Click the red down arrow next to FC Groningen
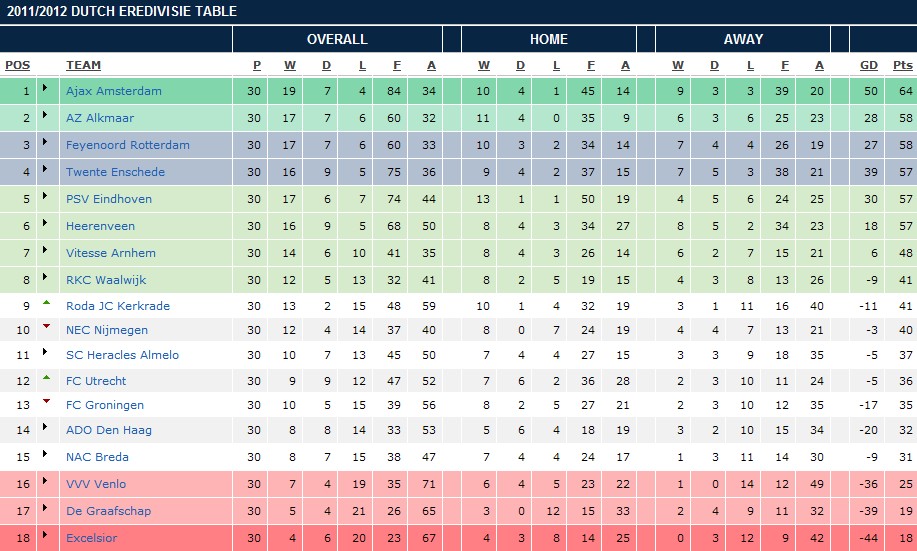917x551 pixels. (45, 402)
